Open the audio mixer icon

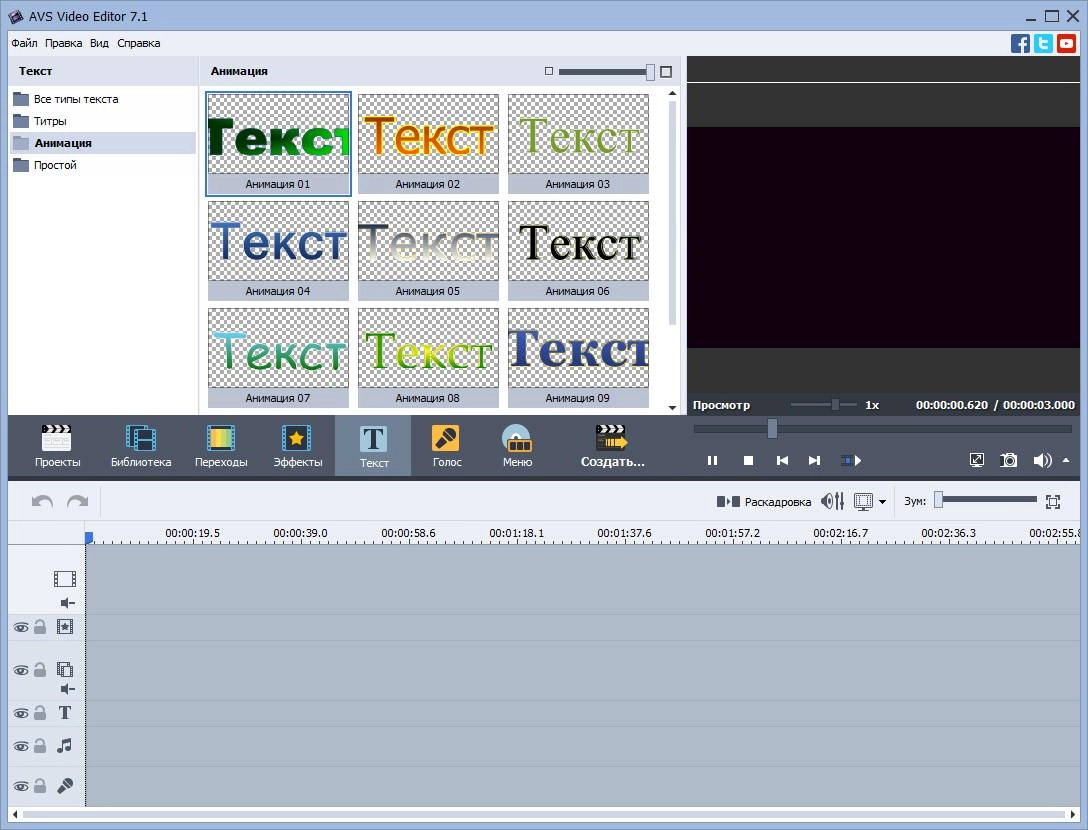pos(832,501)
